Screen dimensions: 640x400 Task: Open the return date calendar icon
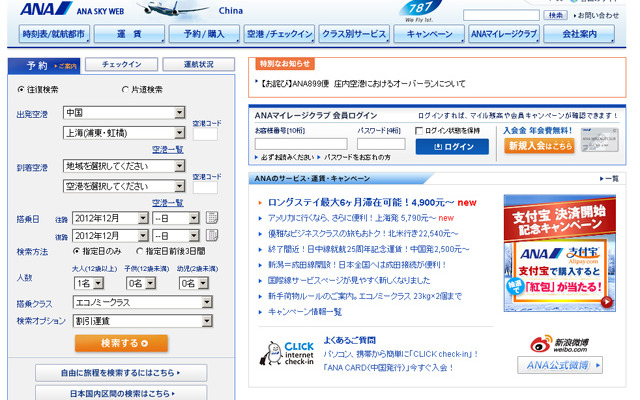click(212, 235)
